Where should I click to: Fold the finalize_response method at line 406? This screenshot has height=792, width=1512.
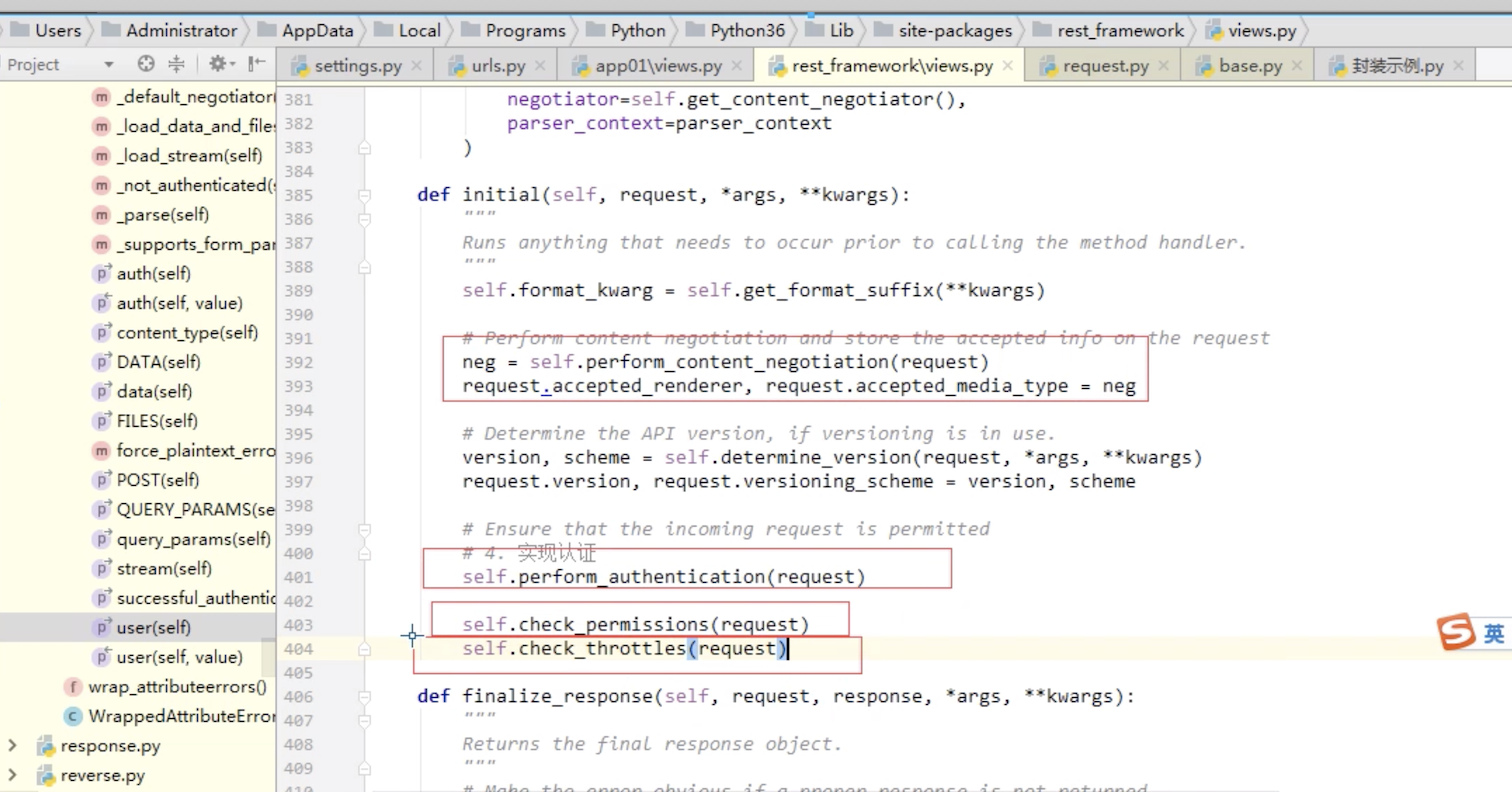[x=365, y=697]
